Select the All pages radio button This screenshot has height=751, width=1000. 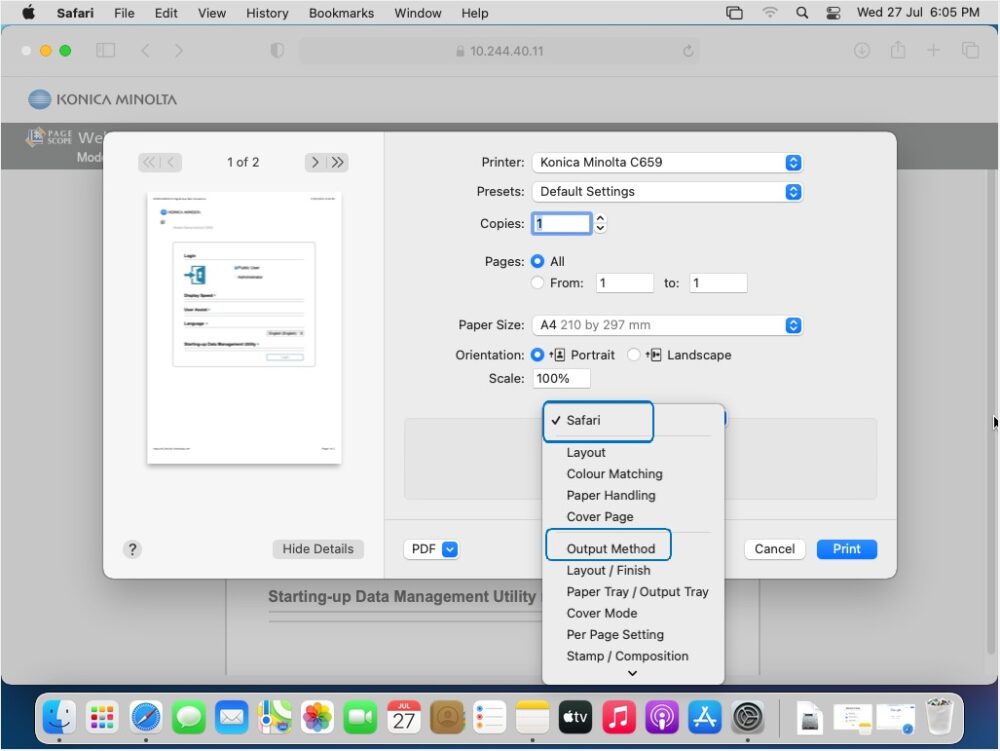[538, 261]
